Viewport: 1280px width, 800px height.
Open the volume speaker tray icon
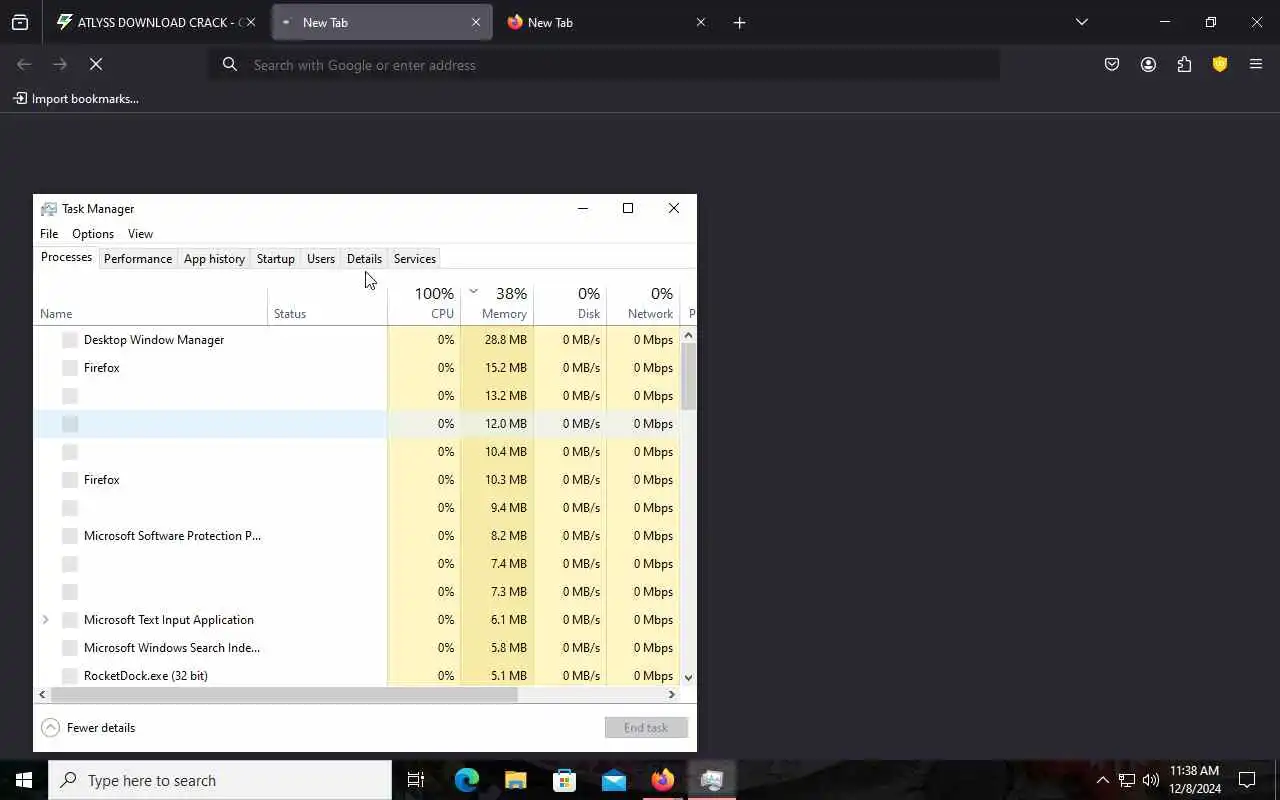click(x=1151, y=780)
